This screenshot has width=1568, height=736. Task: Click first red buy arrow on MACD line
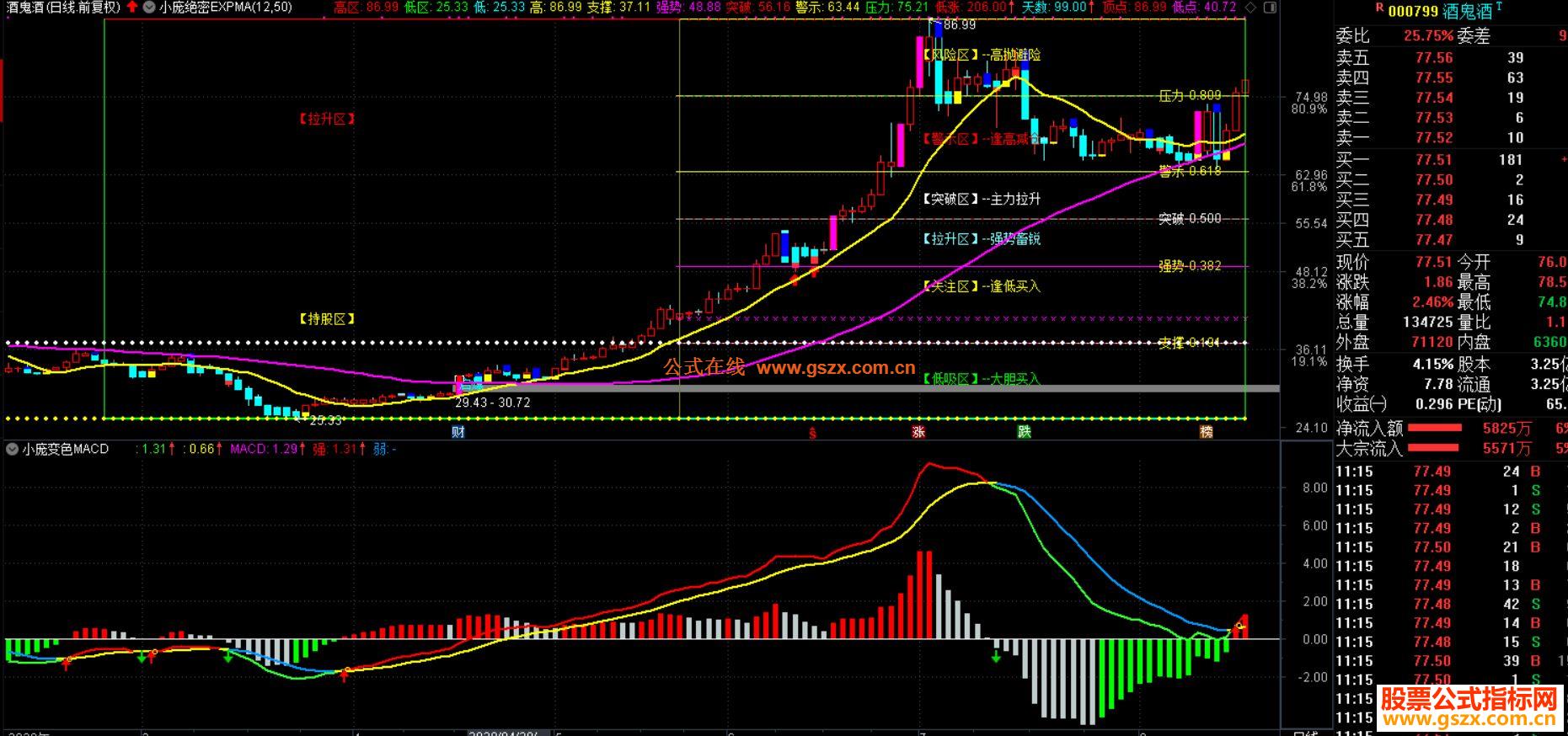[67, 664]
